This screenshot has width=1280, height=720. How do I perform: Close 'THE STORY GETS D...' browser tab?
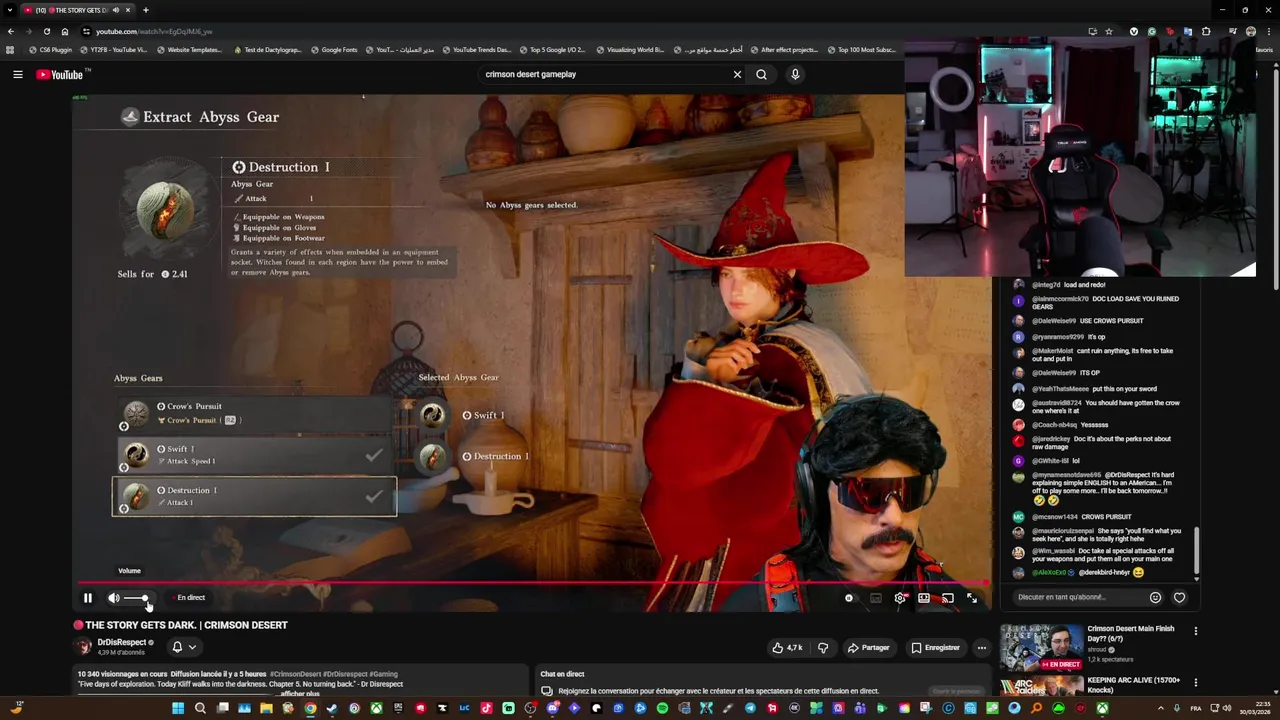coord(129,10)
